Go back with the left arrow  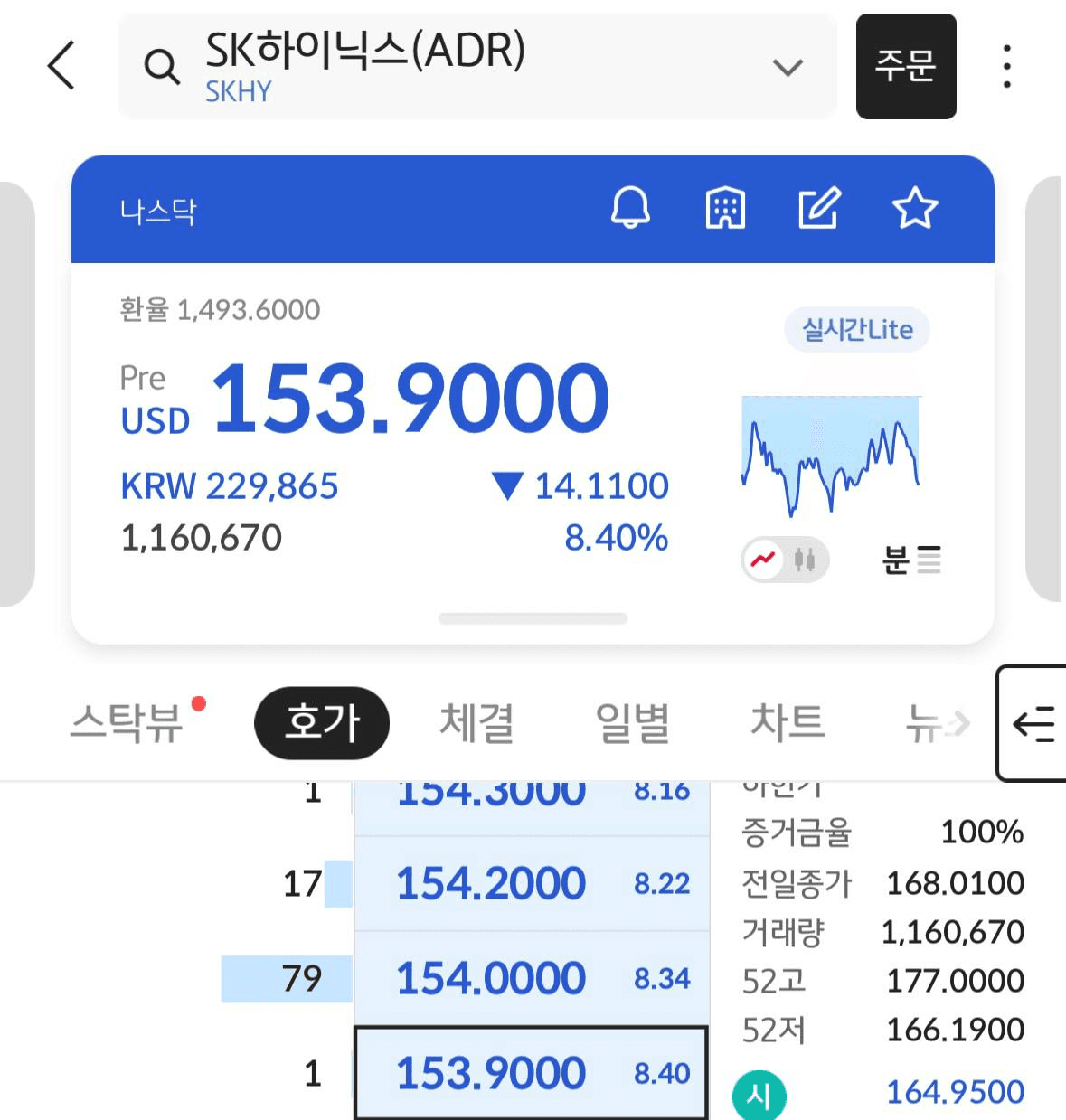[61, 65]
